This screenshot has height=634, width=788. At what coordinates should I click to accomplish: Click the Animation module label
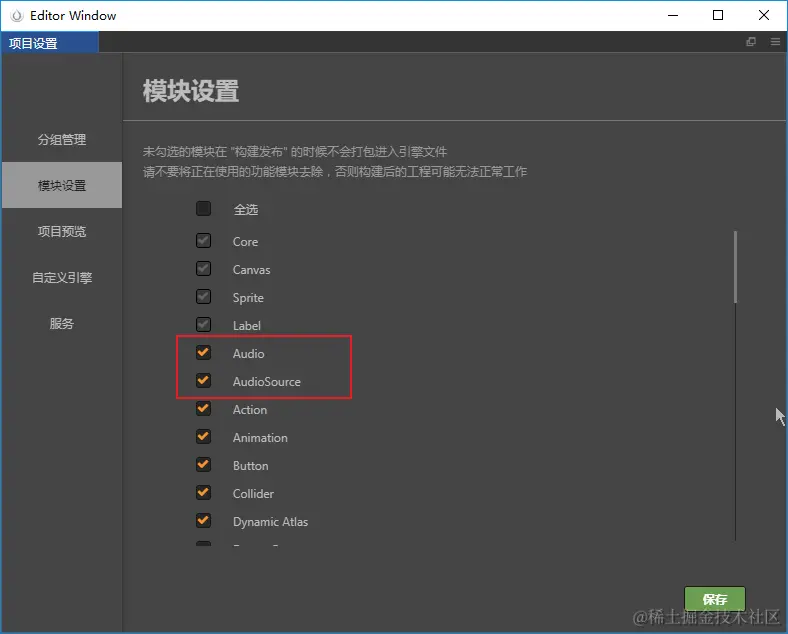pos(260,438)
